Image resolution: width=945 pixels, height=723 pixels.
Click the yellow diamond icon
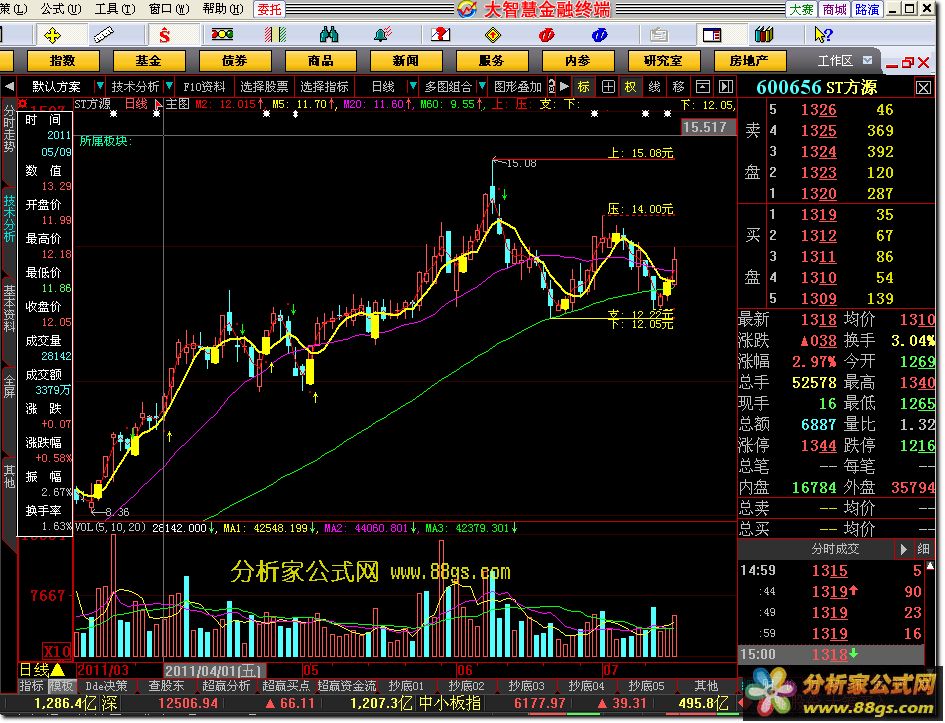click(x=493, y=35)
